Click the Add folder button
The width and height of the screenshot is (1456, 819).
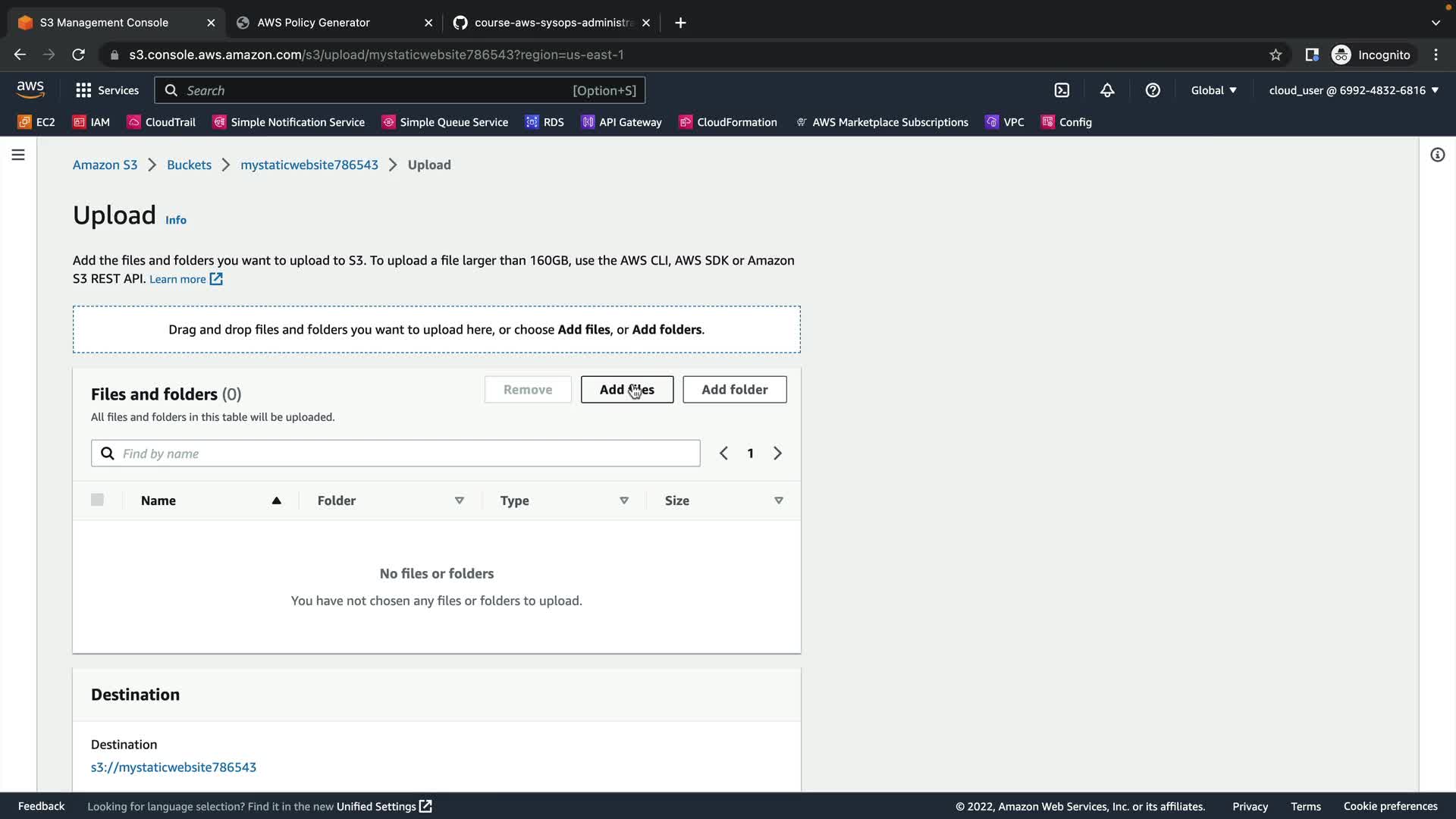pos(734,389)
